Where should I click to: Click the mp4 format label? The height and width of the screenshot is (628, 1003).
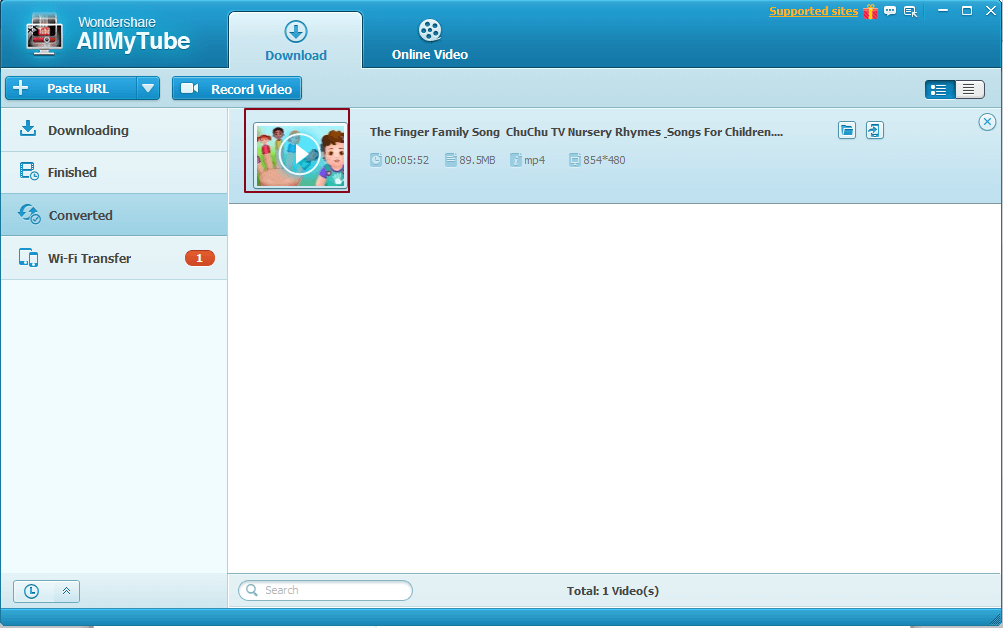(535, 160)
